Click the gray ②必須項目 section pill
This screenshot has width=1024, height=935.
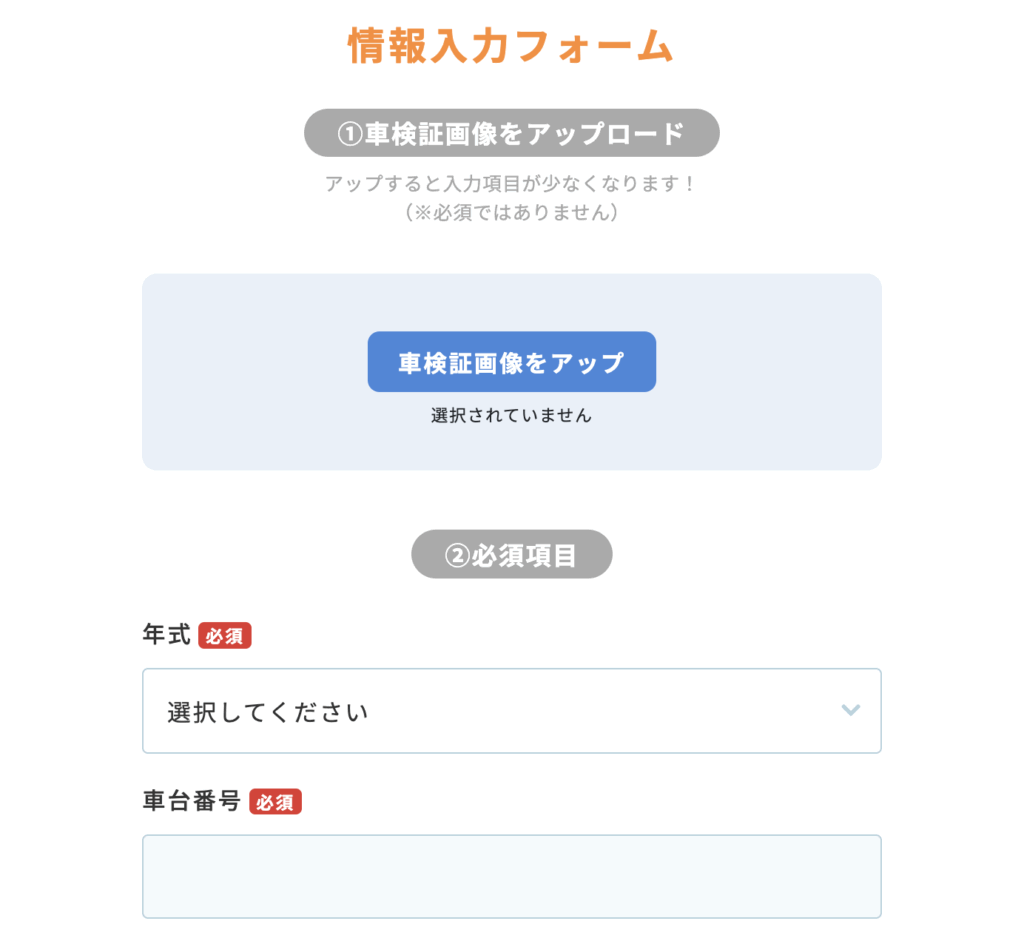click(x=511, y=555)
